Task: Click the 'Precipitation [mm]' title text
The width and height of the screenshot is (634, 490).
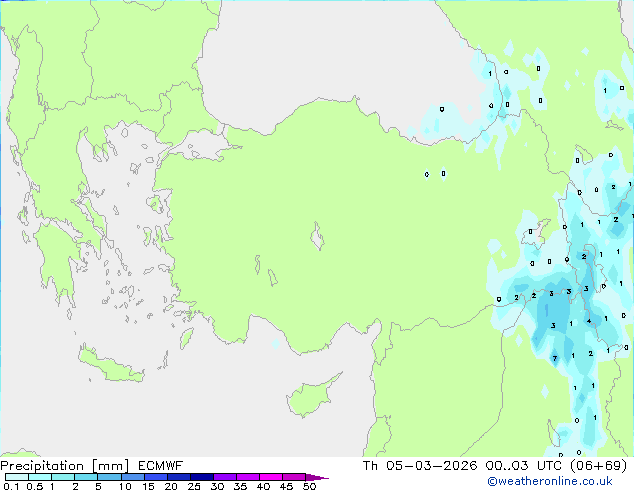Action: [64, 466]
